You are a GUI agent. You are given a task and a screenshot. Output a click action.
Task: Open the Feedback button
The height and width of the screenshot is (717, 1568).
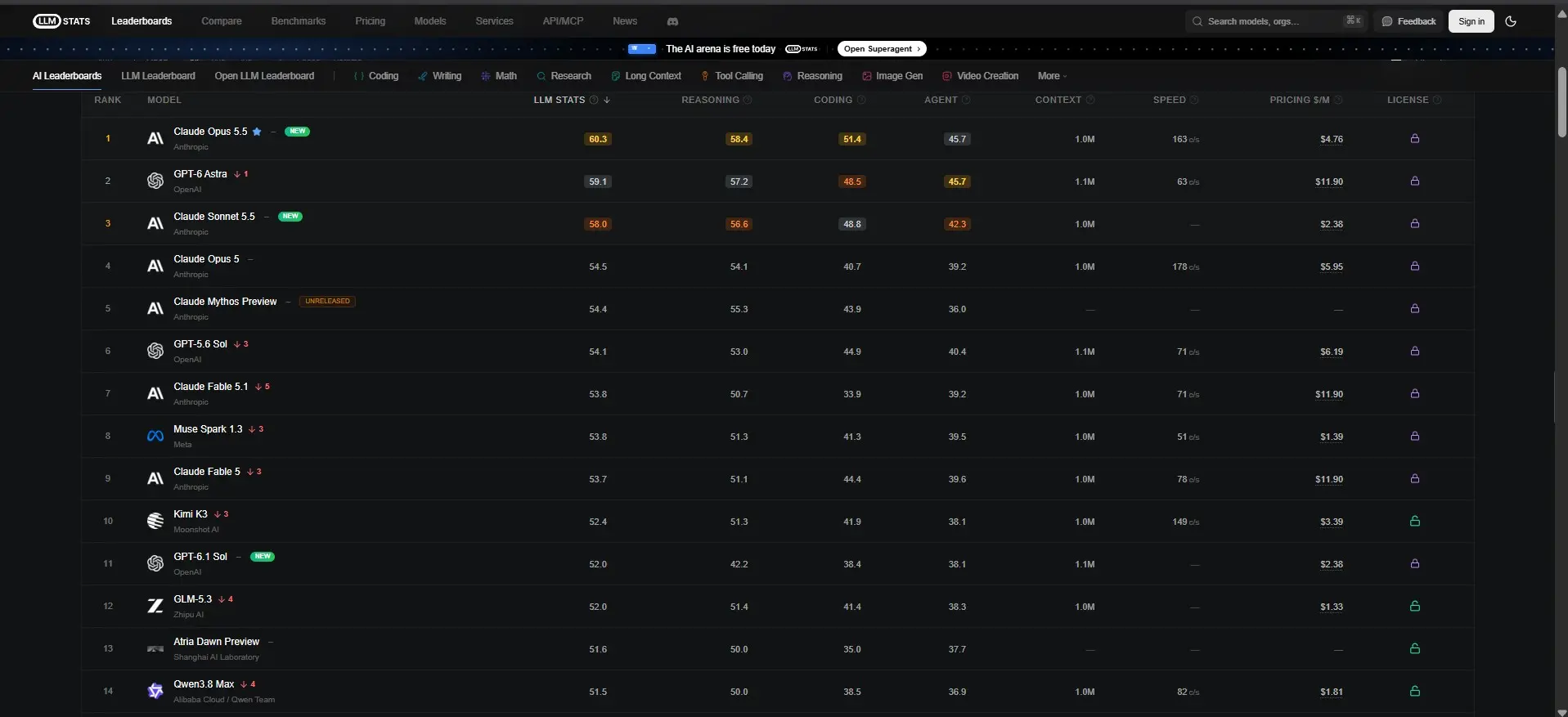pyautogui.click(x=1409, y=21)
